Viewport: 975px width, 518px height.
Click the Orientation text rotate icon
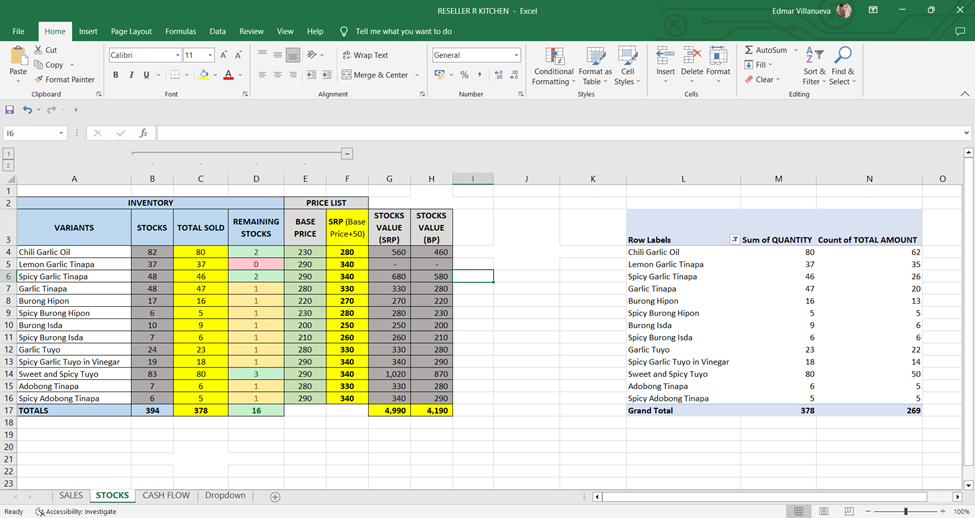tap(312, 55)
